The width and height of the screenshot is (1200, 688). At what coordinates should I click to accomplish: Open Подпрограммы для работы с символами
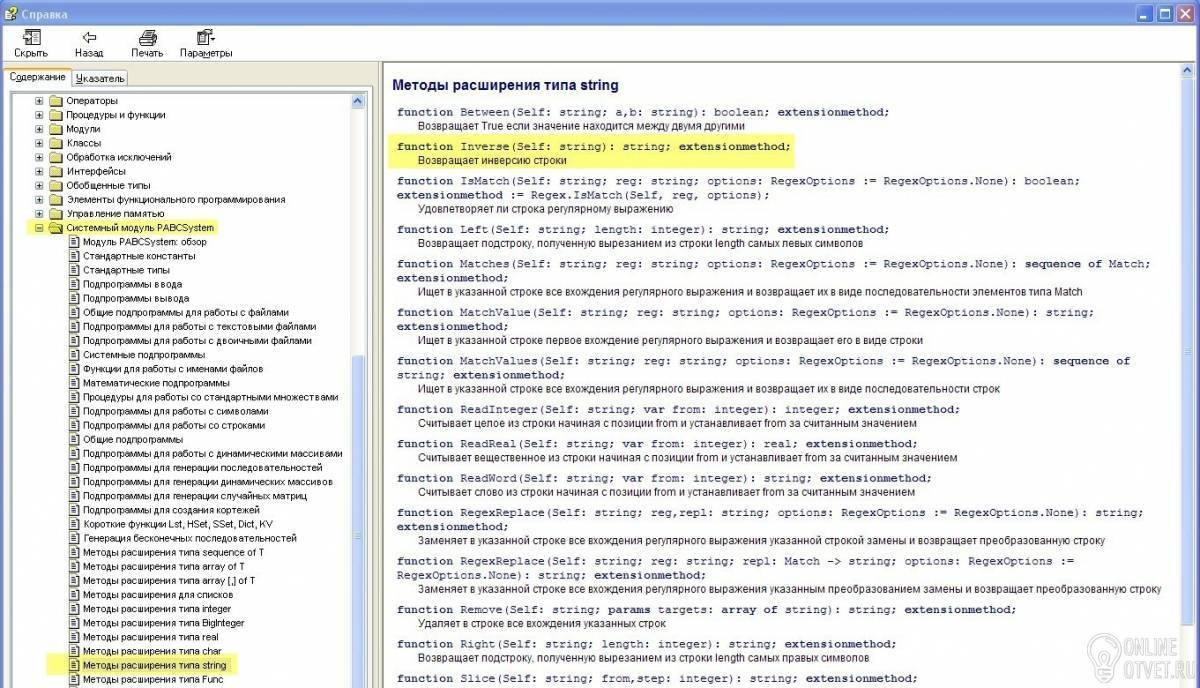tap(175, 411)
